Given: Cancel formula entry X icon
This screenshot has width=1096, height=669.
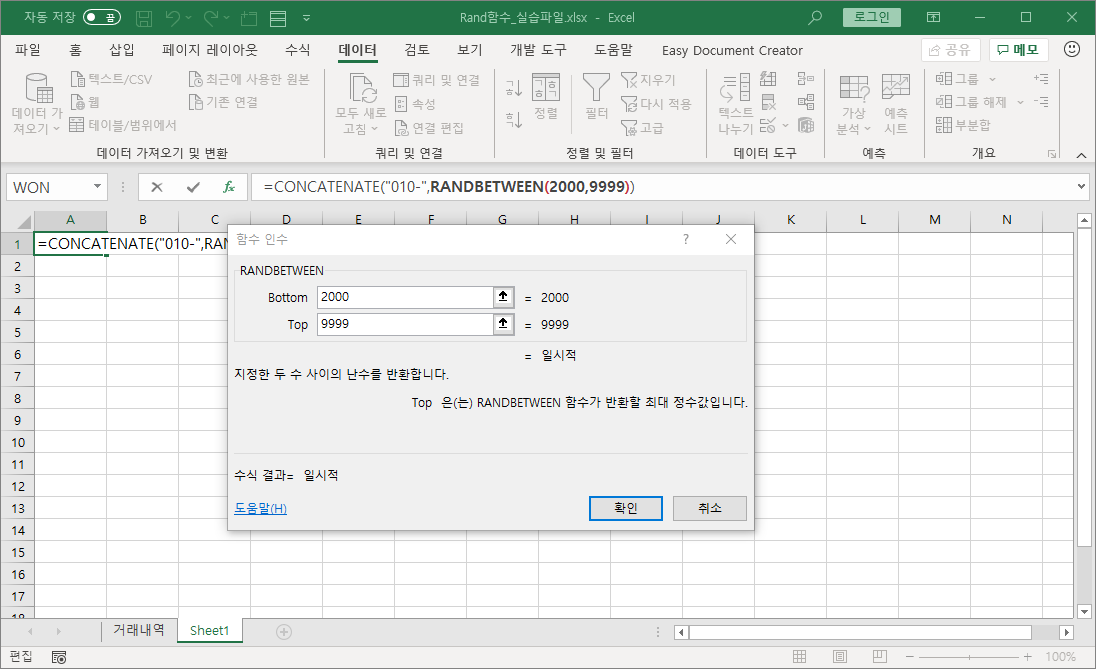Looking at the screenshot, I should [x=157, y=187].
